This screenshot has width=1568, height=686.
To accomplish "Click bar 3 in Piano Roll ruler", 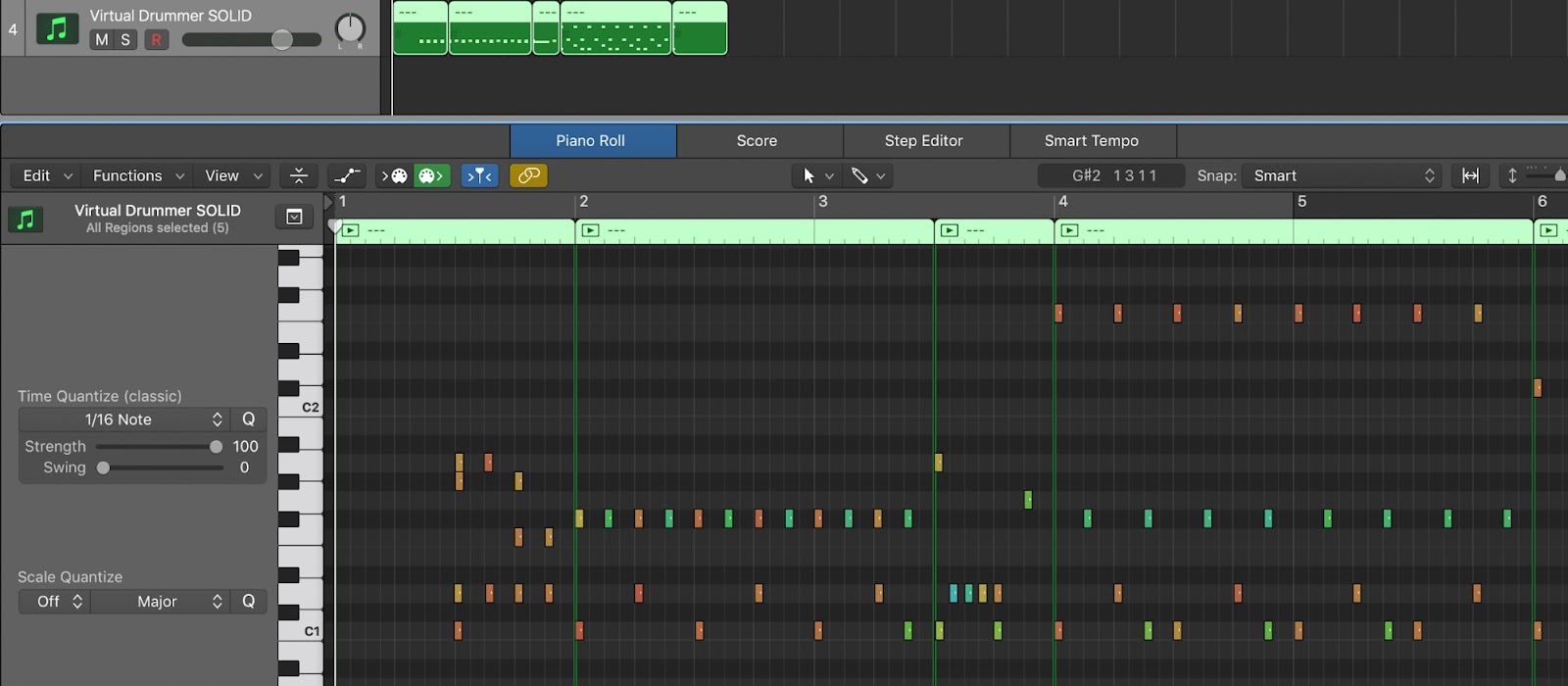I will coord(823,201).
